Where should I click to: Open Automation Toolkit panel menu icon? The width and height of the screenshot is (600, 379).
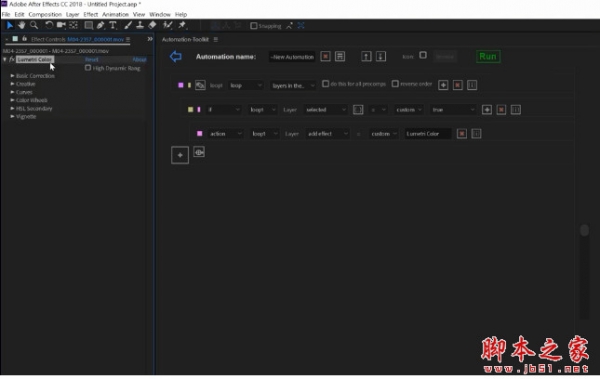(x=216, y=39)
